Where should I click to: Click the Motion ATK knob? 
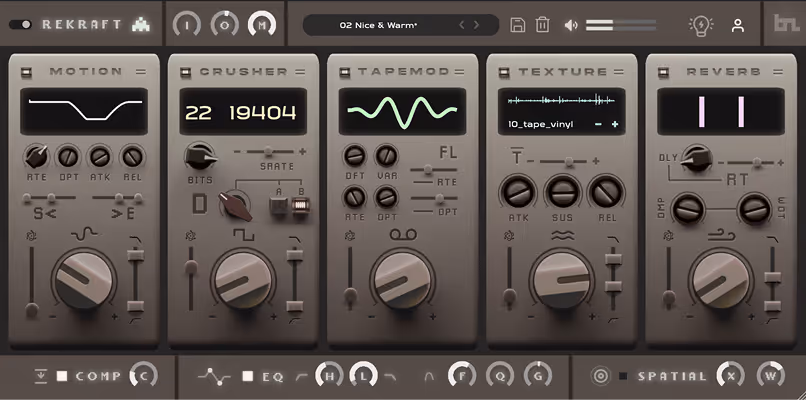pos(100,156)
